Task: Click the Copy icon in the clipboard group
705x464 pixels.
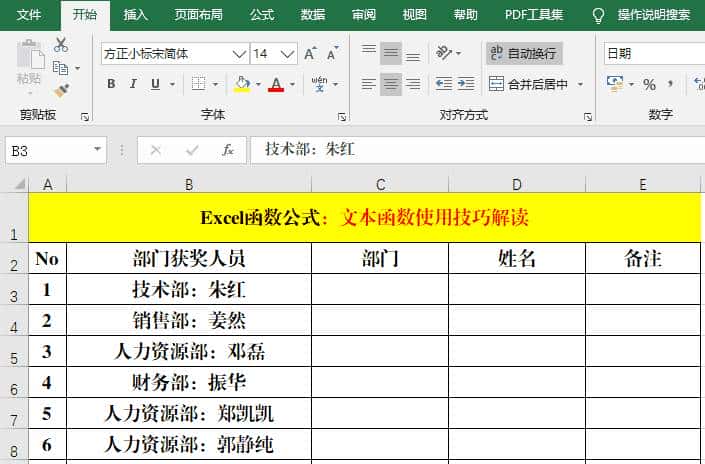Action: click(x=60, y=68)
